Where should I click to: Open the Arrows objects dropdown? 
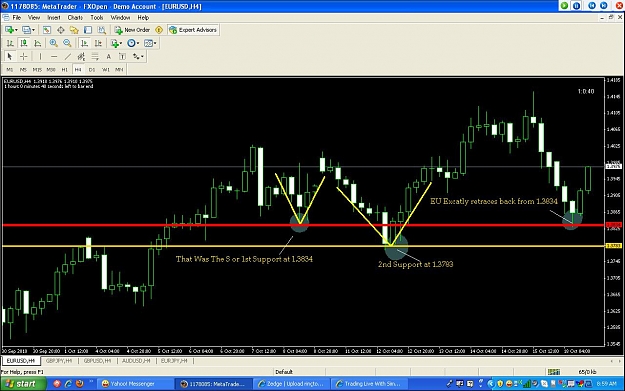(x=138, y=56)
